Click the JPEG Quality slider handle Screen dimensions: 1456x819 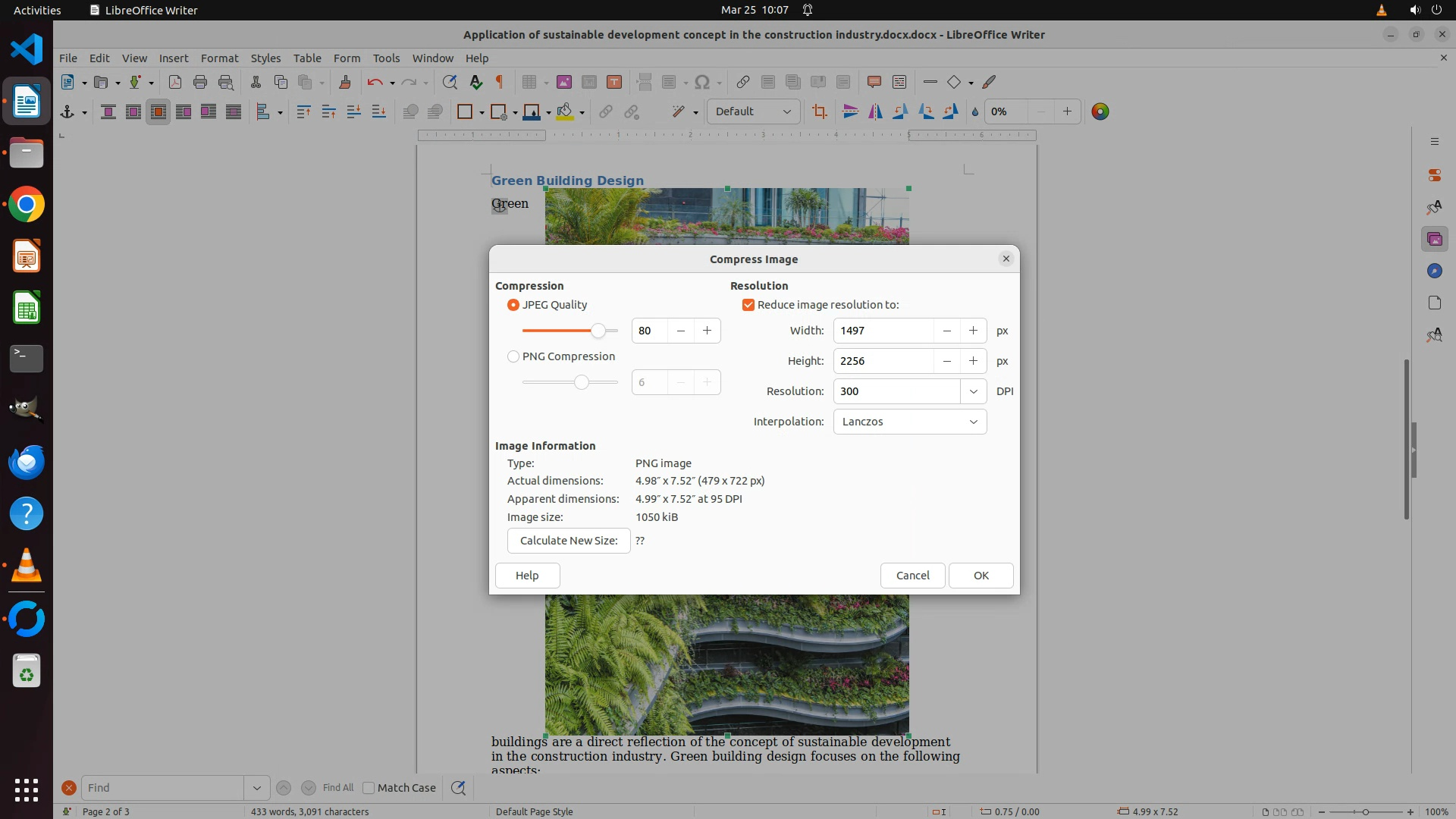[x=598, y=331]
